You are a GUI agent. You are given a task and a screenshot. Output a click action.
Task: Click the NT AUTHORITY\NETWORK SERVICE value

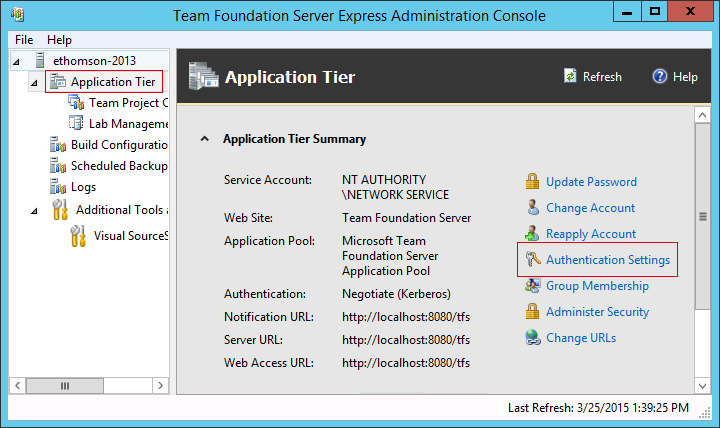coord(395,187)
